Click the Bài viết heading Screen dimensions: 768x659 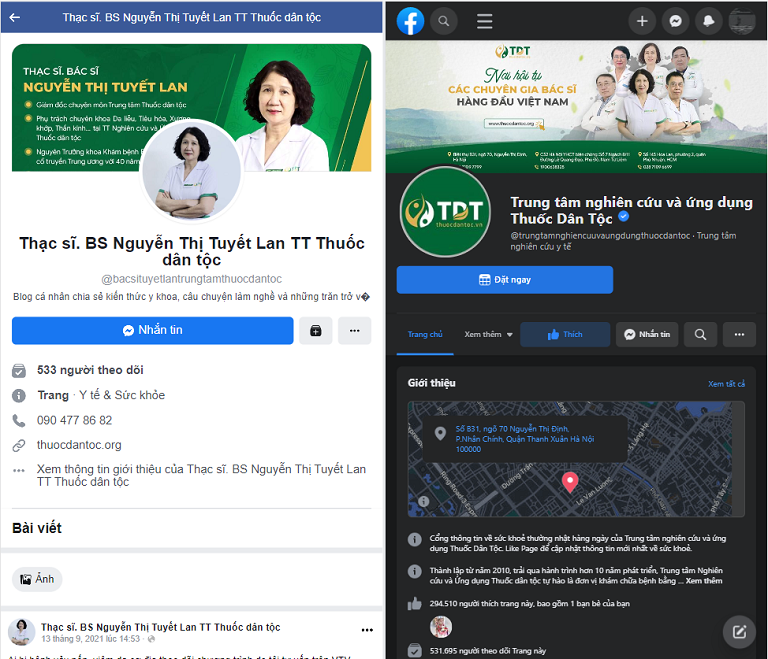pos(37,528)
